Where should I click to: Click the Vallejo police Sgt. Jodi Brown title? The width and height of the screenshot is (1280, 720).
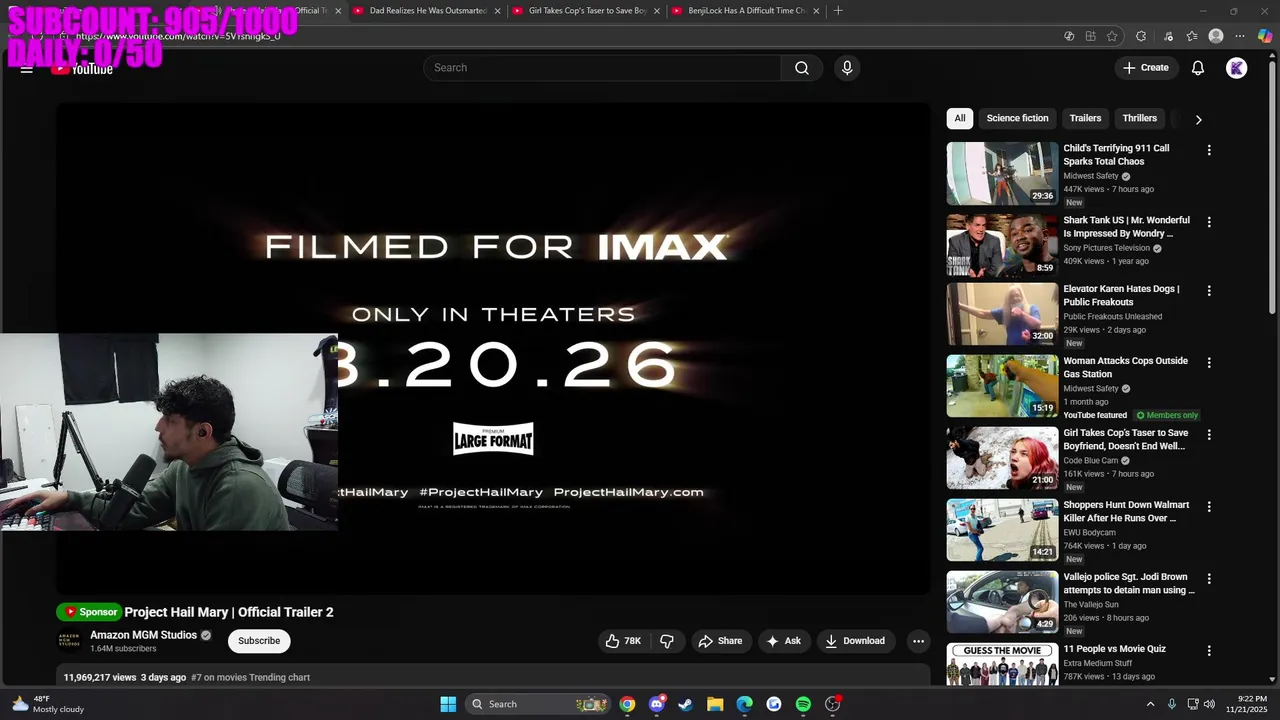tap(1129, 584)
